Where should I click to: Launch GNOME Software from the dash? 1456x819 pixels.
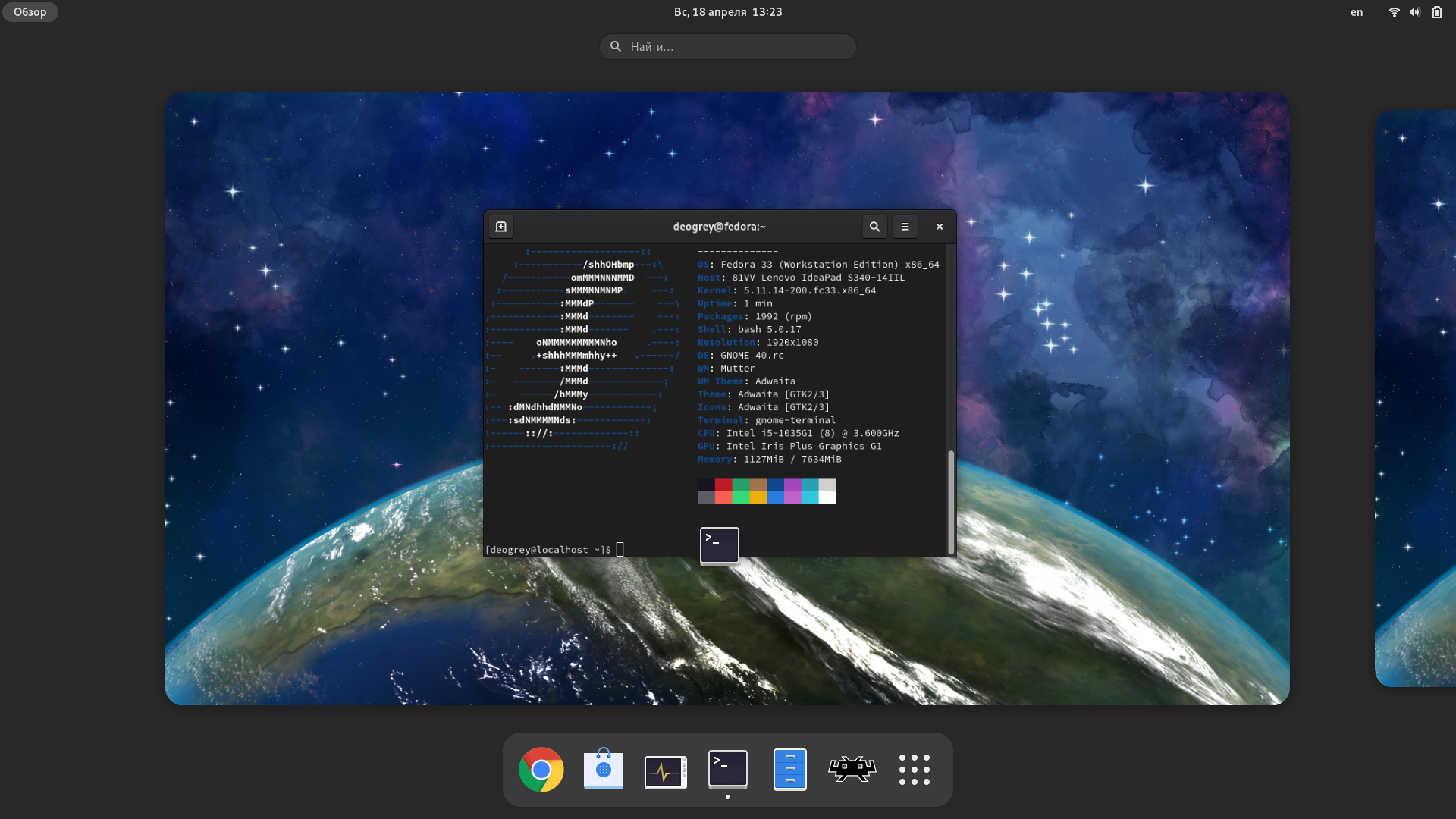(604, 770)
